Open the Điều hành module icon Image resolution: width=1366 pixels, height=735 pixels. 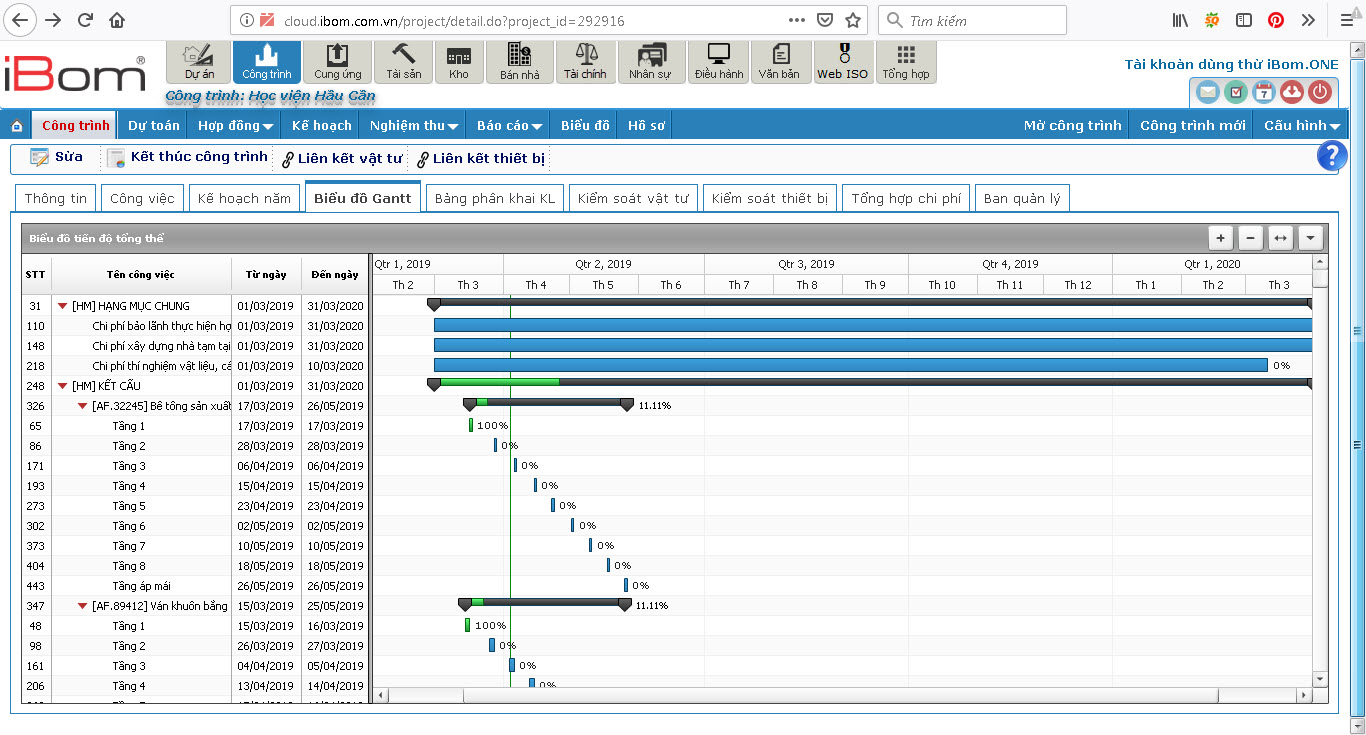[718, 62]
